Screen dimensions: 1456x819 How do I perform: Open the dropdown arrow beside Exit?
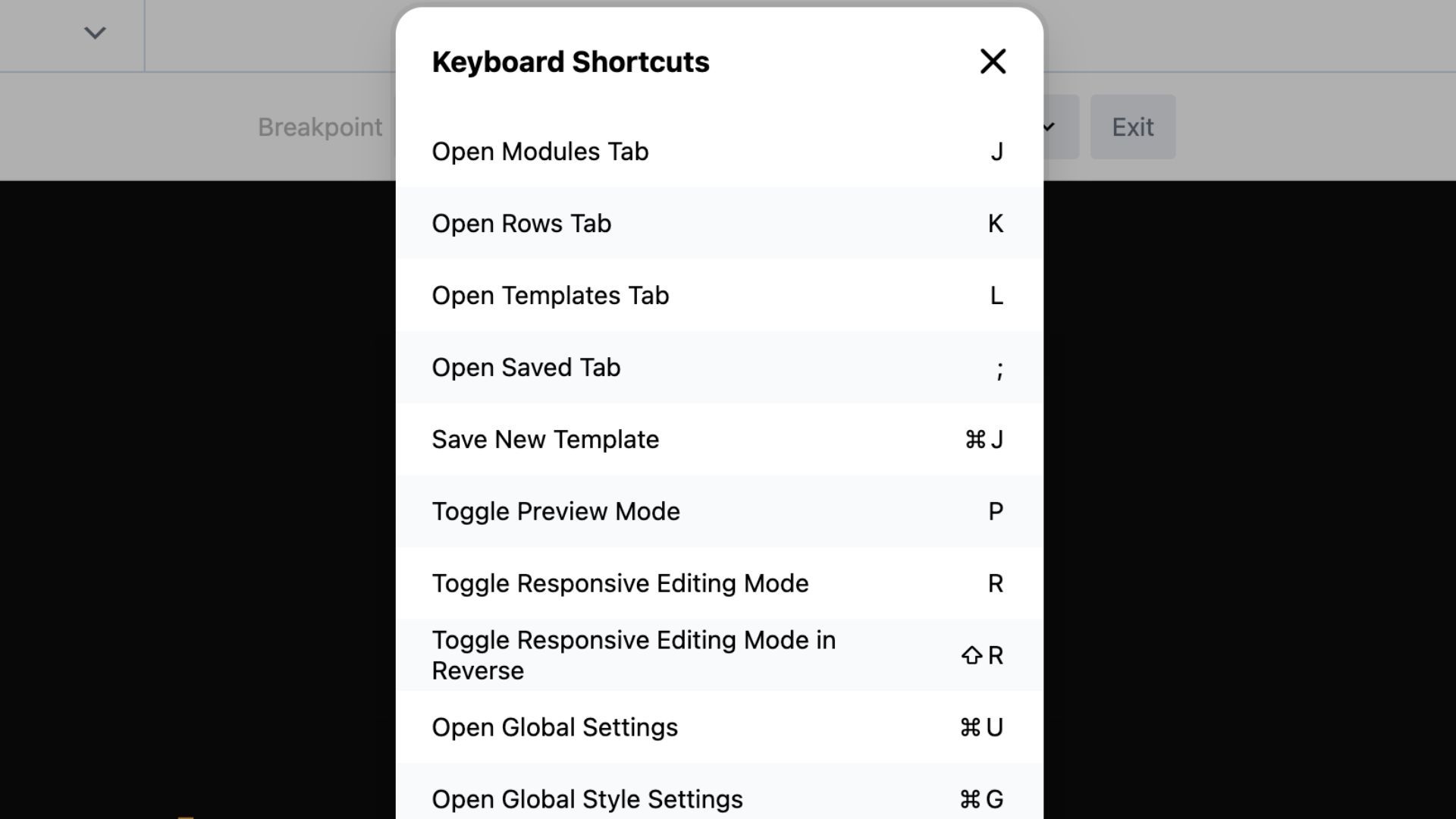(x=1051, y=127)
